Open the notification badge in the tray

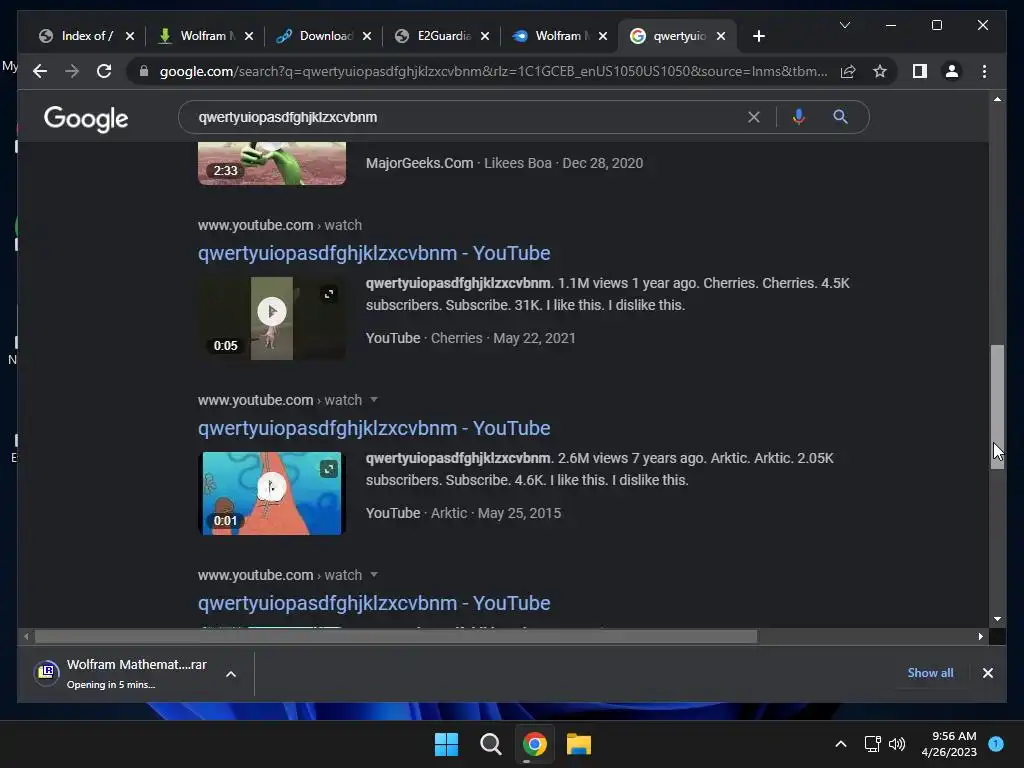pyautogui.click(x=996, y=743)
